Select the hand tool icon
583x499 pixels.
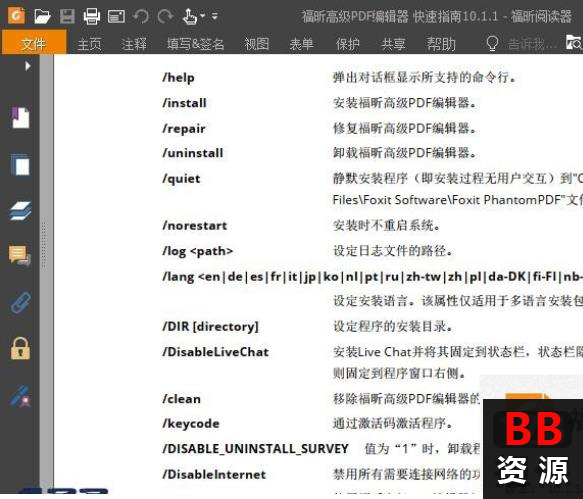tap(190, 16)
